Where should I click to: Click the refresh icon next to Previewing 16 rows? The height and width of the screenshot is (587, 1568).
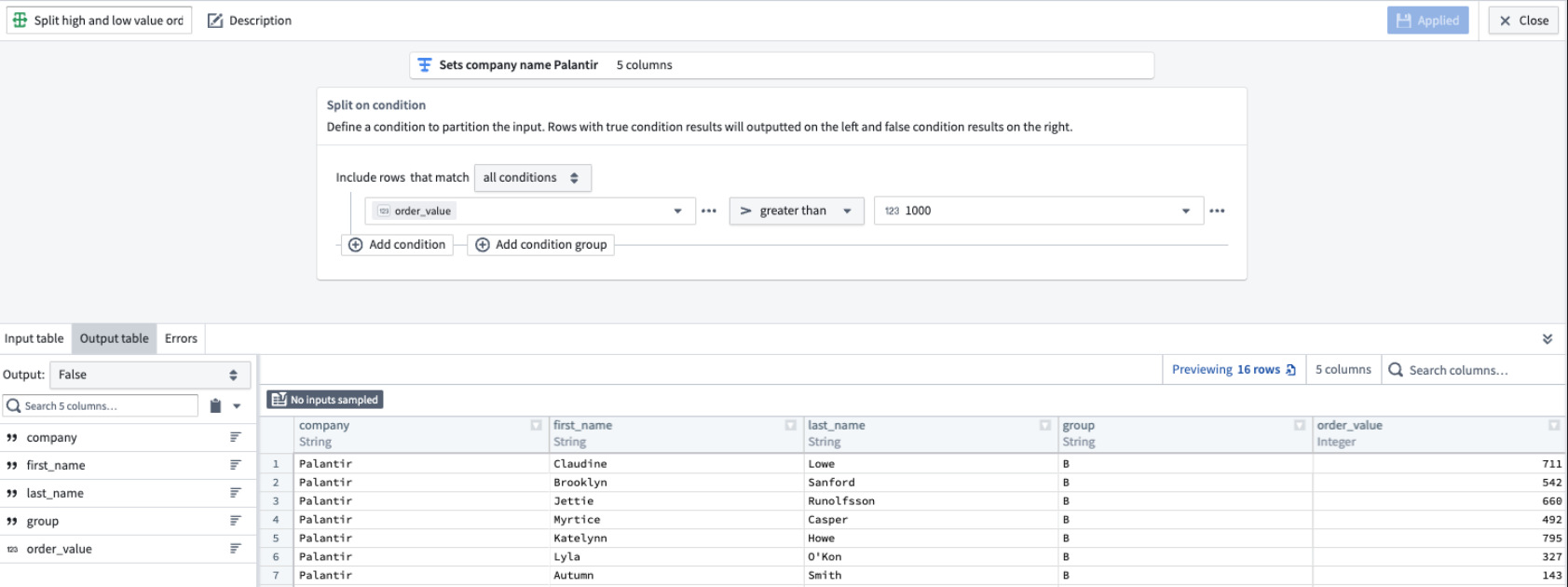coord(1290,370)
